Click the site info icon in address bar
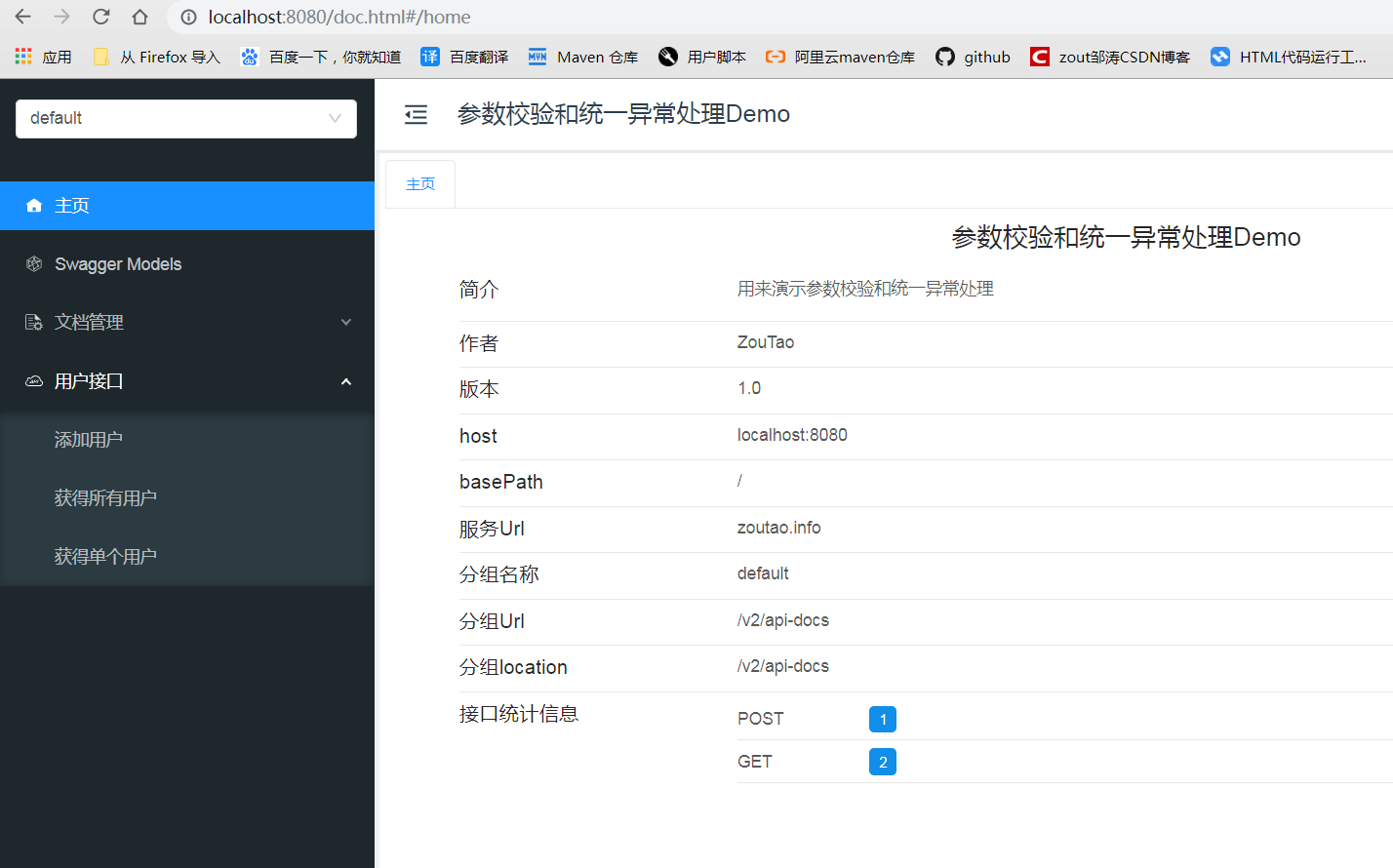The image size is (1393, 868). pyautogui.click(x=189, y=17)
